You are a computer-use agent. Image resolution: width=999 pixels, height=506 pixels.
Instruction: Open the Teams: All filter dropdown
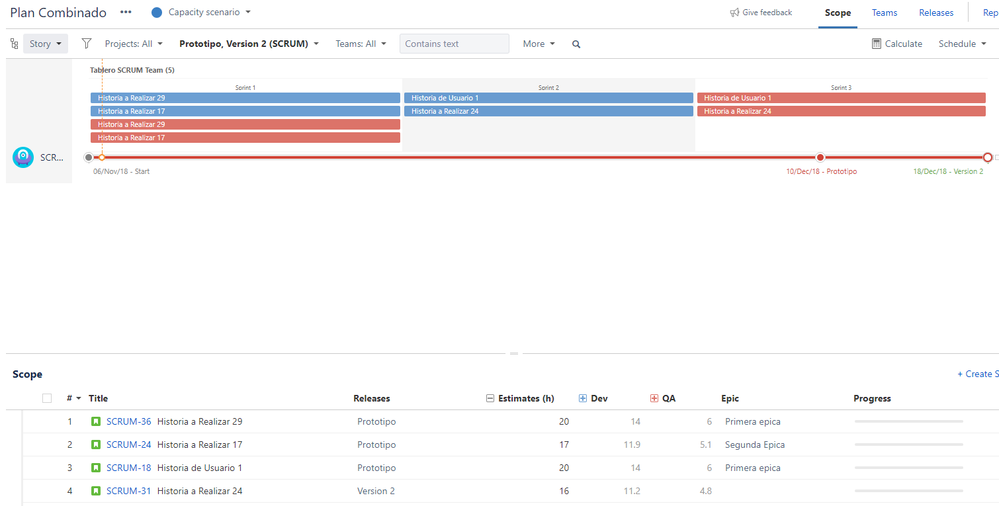[361, 44]
